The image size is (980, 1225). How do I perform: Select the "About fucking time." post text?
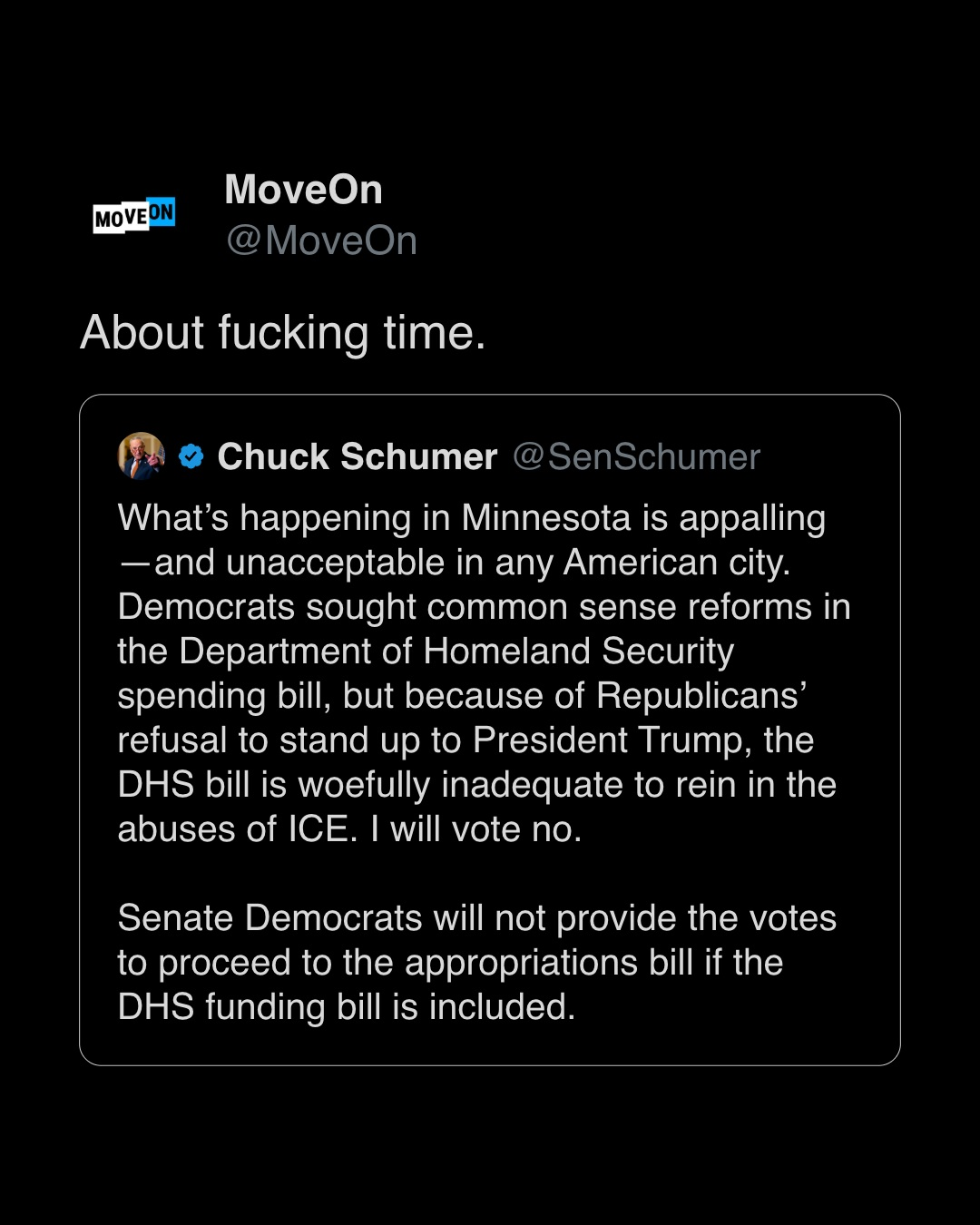(283, 332)
